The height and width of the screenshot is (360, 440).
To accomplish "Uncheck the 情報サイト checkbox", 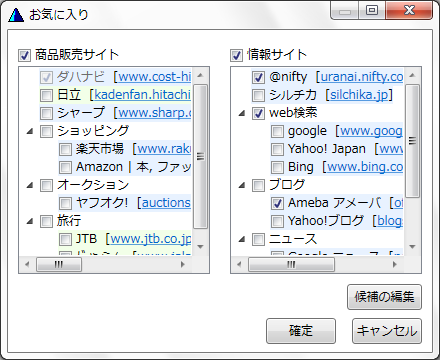I will click(x=236, y=55).
